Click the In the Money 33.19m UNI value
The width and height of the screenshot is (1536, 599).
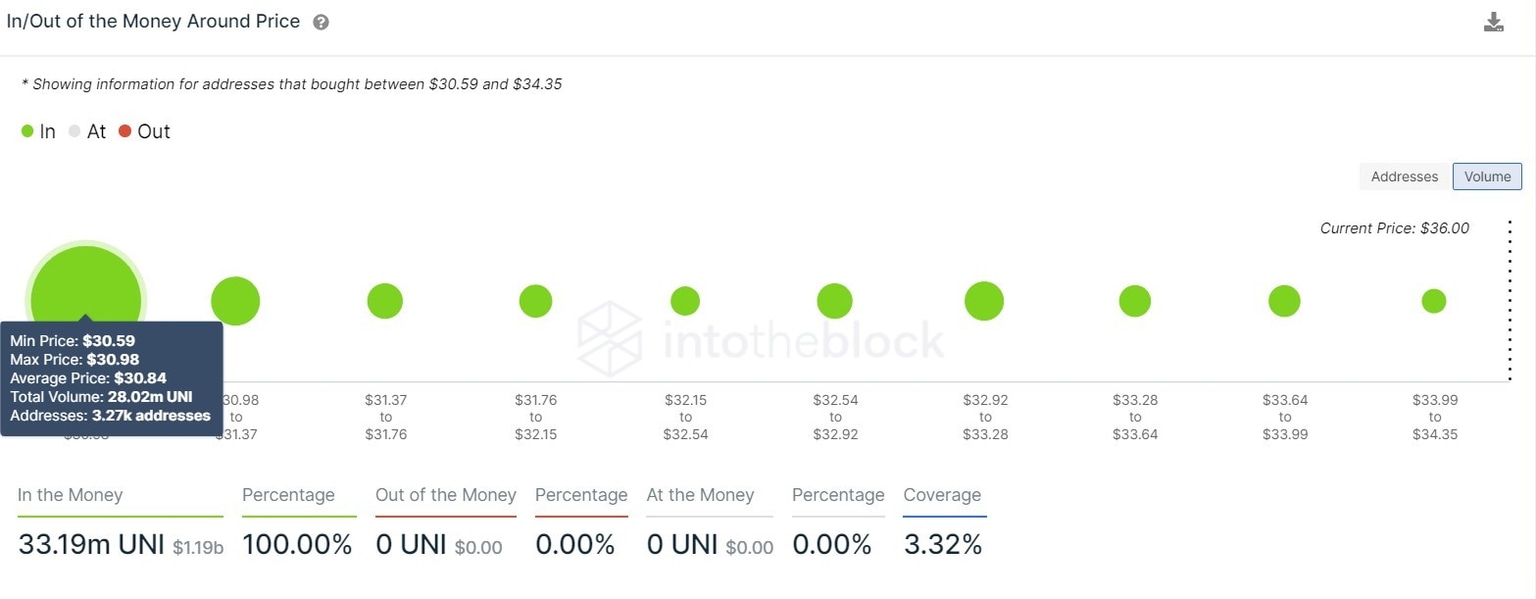91,545
